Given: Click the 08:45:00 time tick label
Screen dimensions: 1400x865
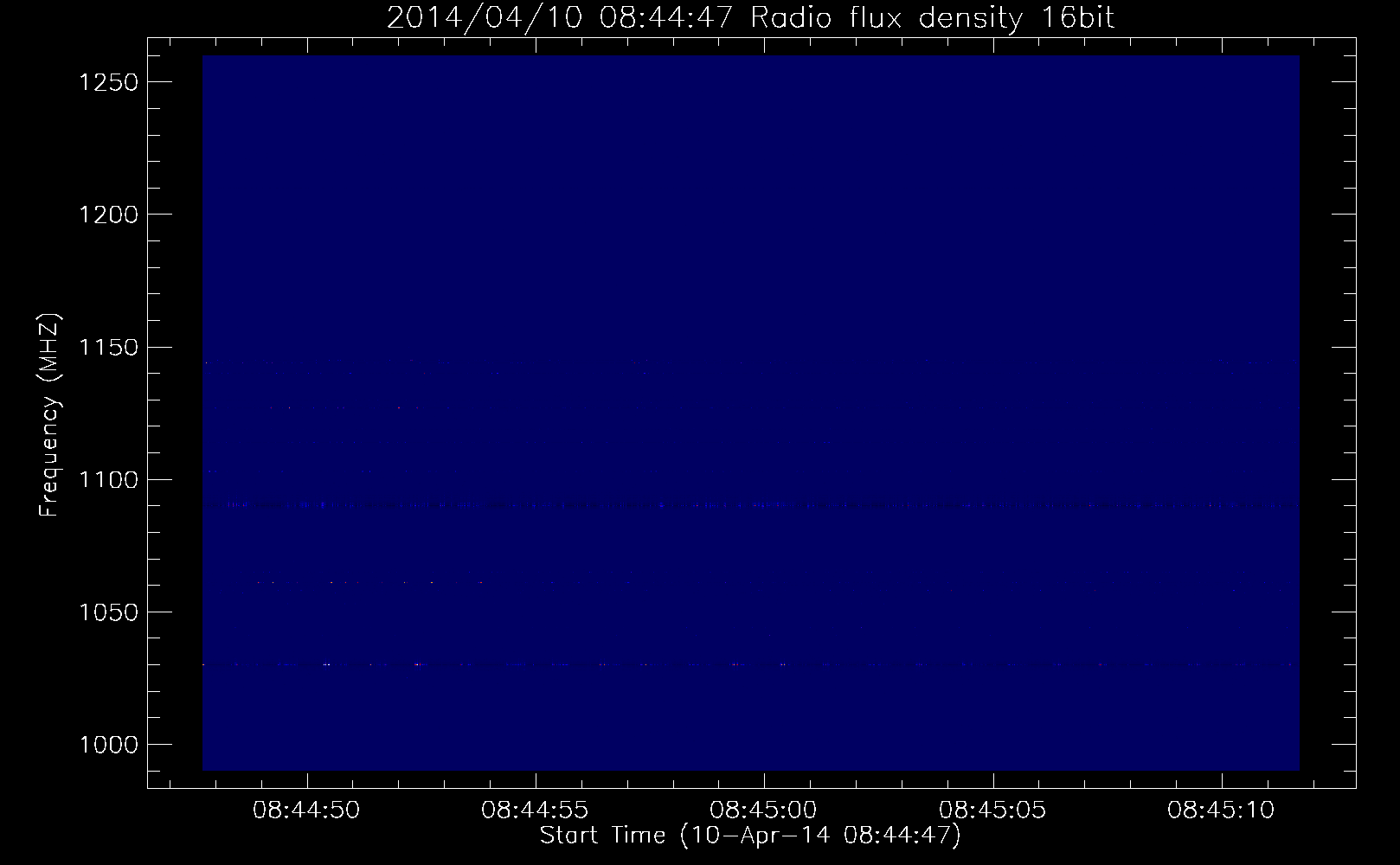Looking at the screenshot, I should [x=764, y=810].
